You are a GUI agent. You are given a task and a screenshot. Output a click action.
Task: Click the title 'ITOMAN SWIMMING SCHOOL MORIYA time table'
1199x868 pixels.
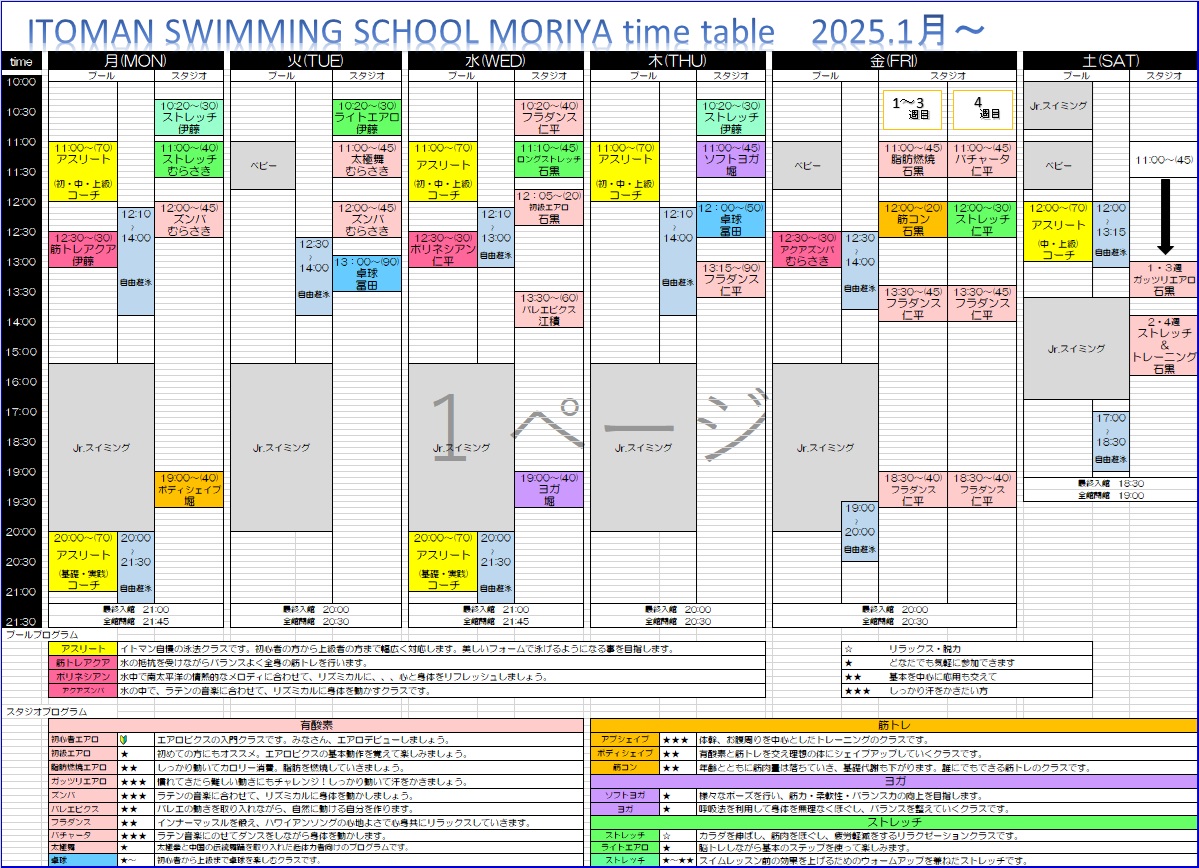(x=401, y=31)
